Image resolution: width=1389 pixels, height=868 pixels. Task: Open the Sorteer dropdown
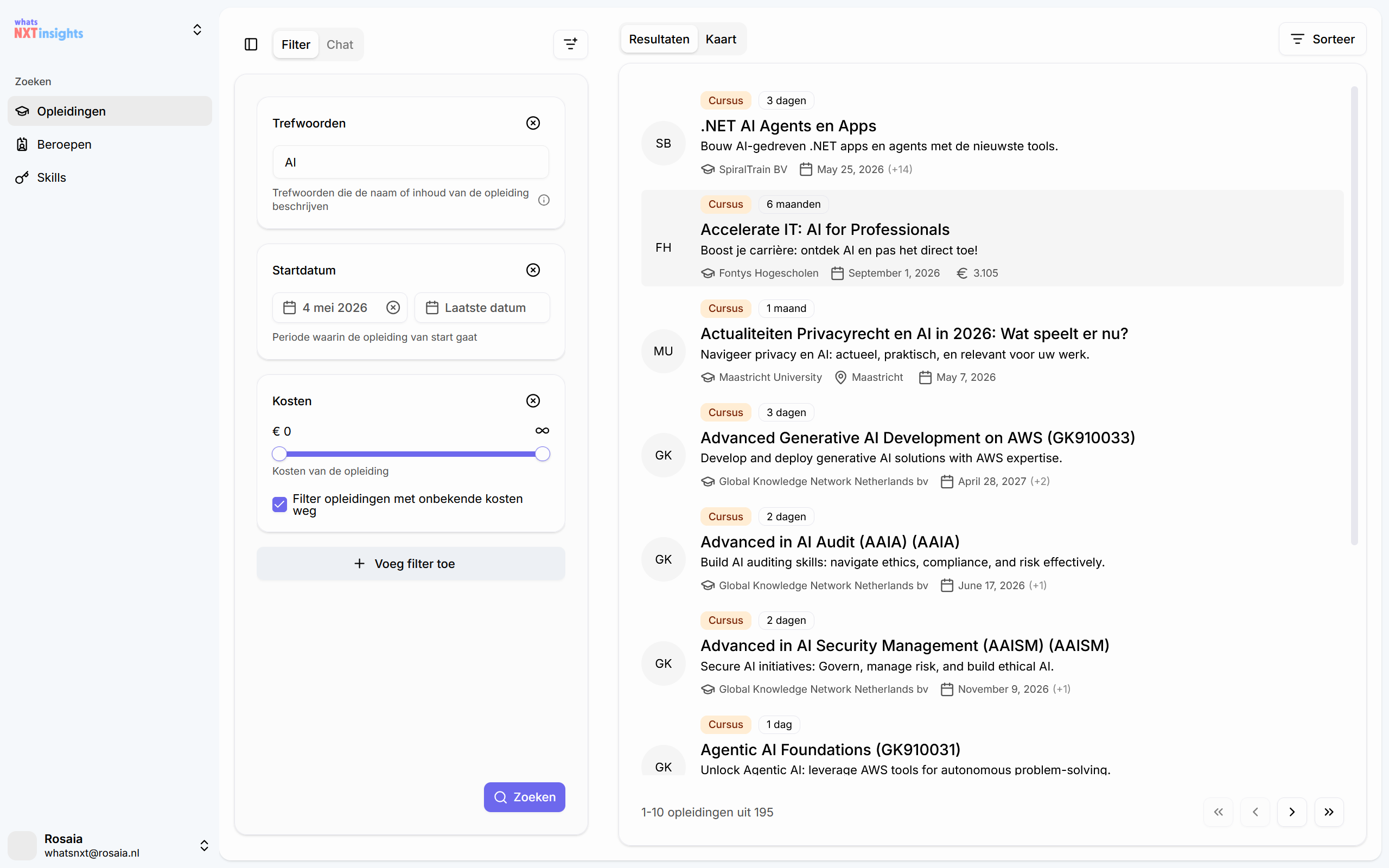point(1322,39)
